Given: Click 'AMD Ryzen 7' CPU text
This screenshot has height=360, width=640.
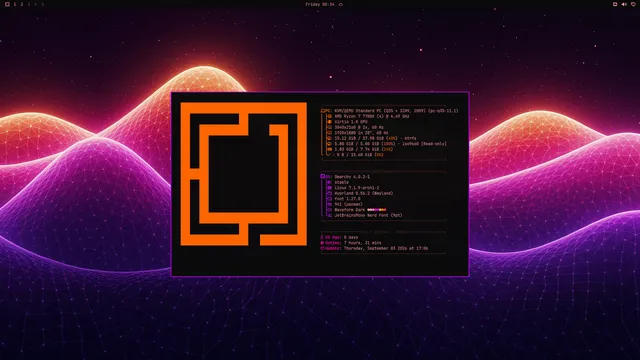Looking at the screenshot, I should pos(371,116).
